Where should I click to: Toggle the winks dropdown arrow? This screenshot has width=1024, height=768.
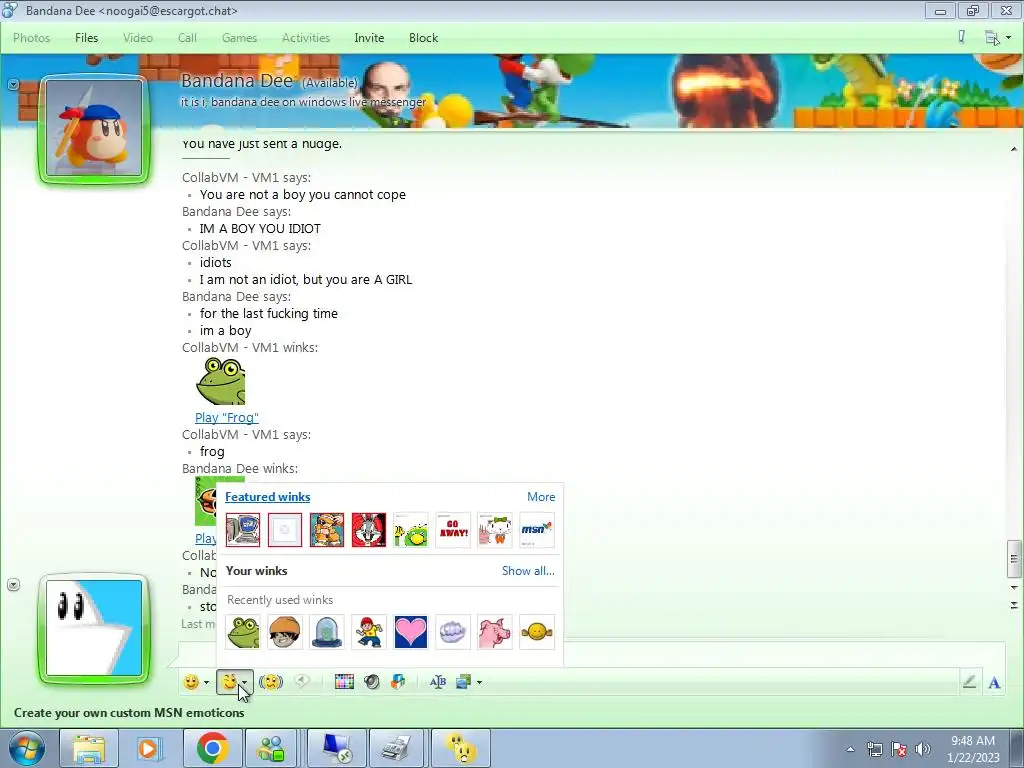coord(244,682)
